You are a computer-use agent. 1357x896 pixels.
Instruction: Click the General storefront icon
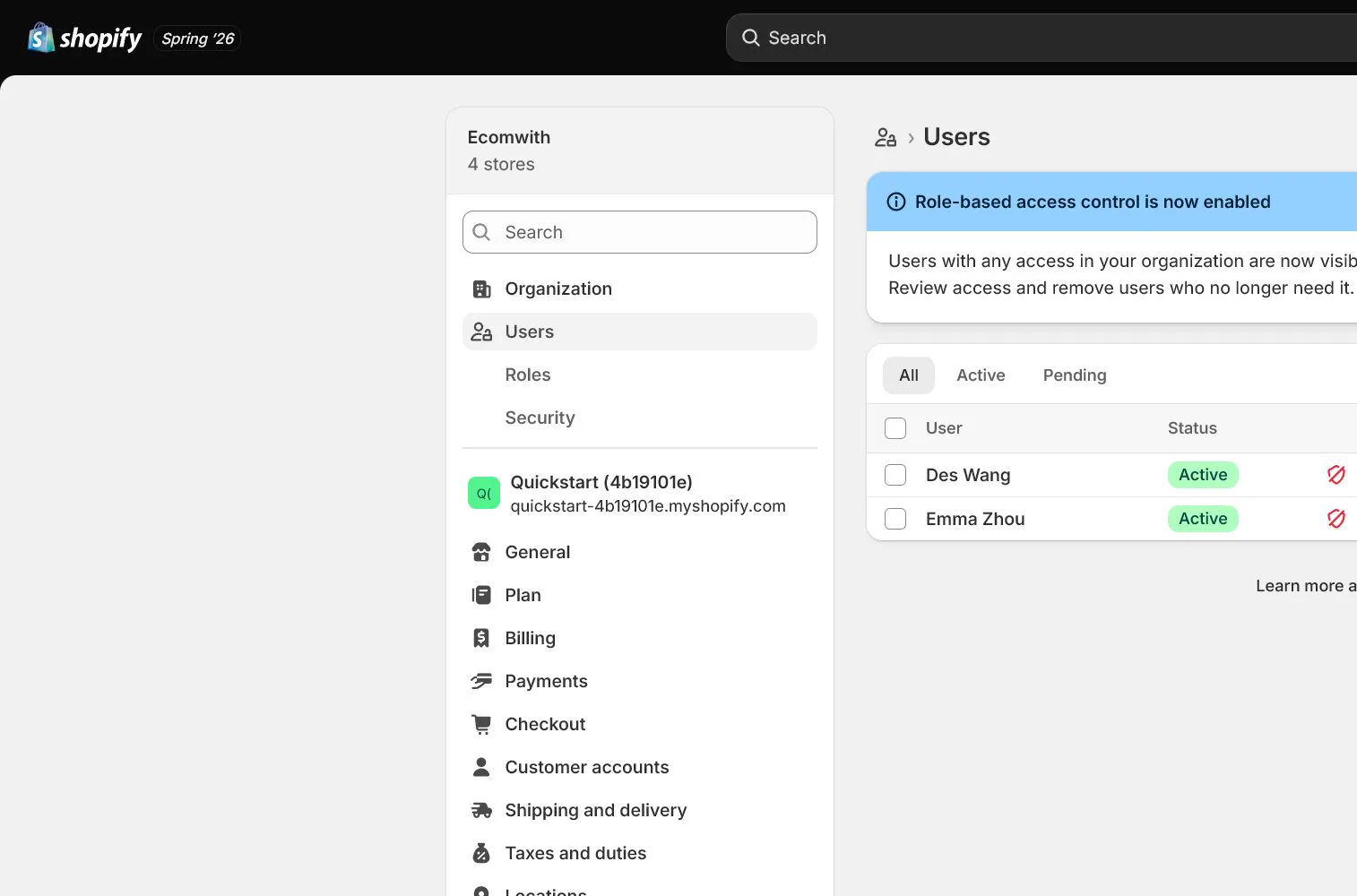[x=481, y=552]
